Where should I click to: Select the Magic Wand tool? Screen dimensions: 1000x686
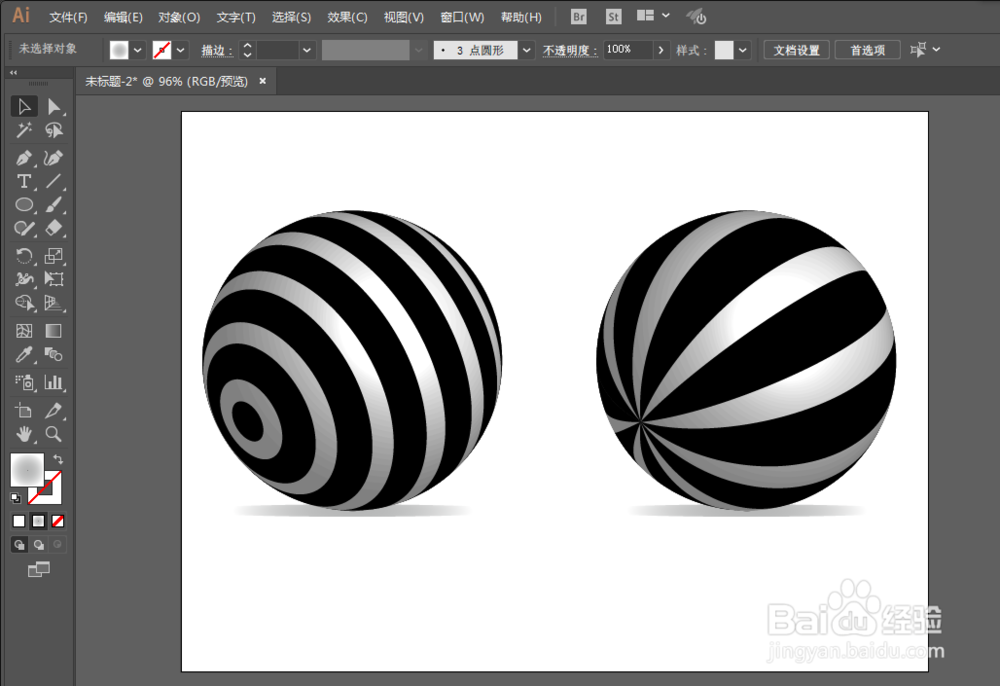point(24,130)
